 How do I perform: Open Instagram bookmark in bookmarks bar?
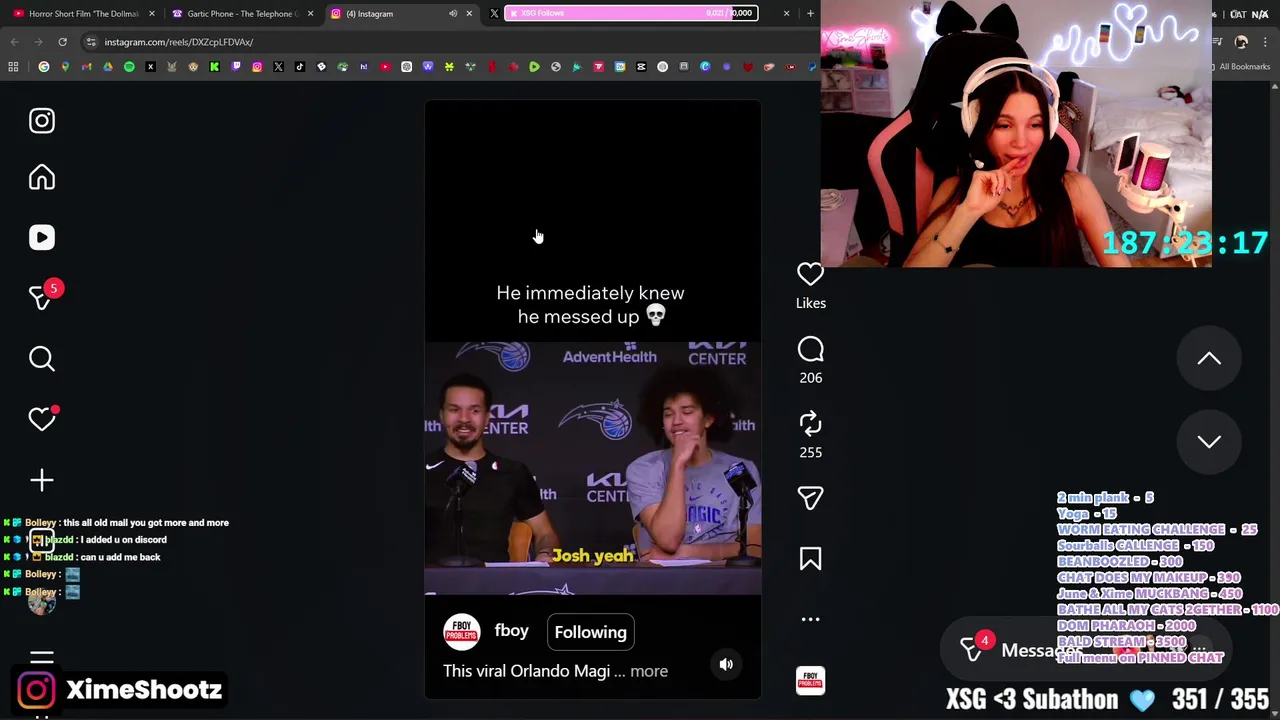[257, 67]
